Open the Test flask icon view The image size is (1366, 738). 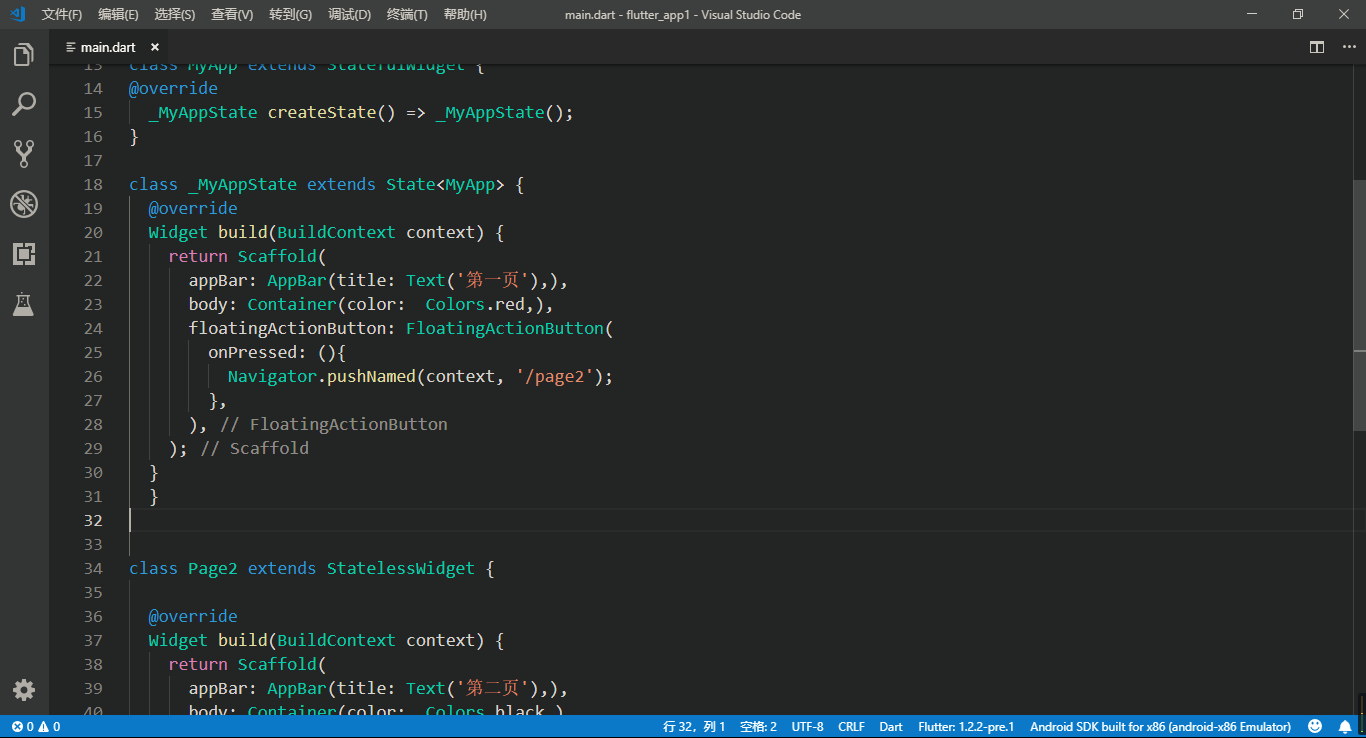point(24,304)
